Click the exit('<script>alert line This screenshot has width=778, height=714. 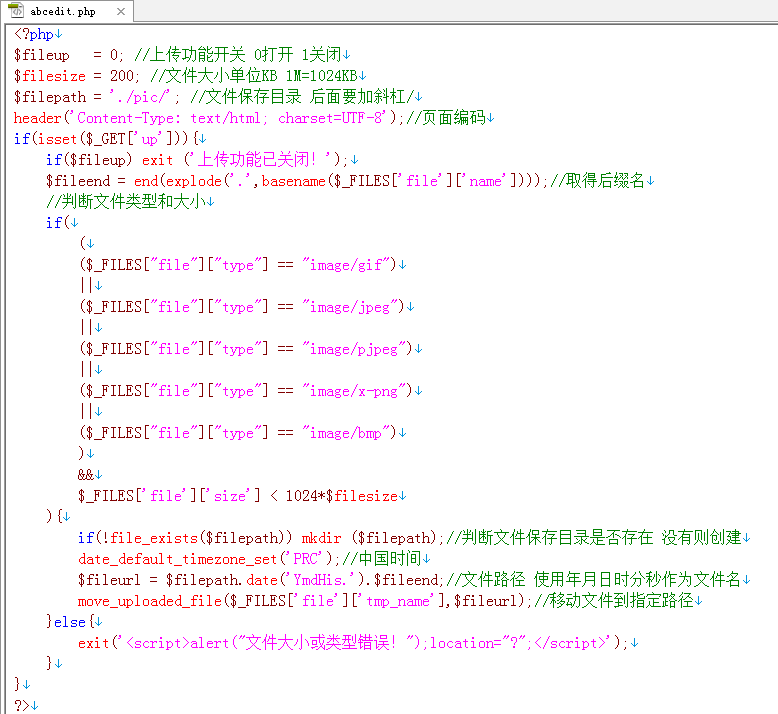point(358,643)
